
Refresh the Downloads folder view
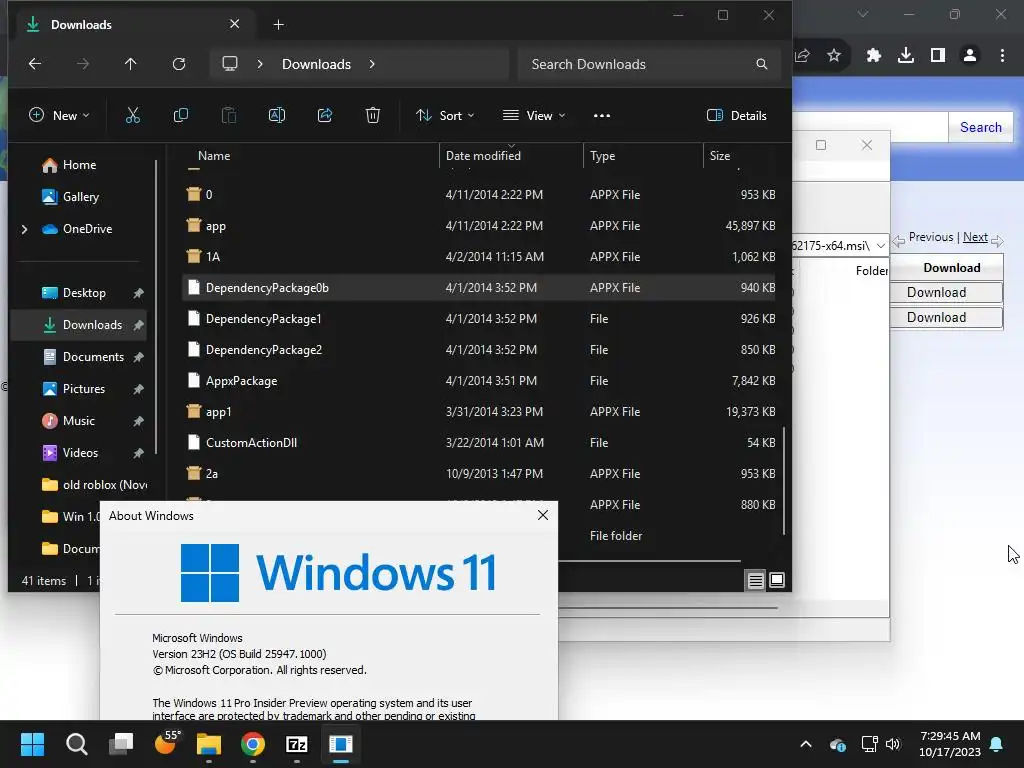coord(179,64)
